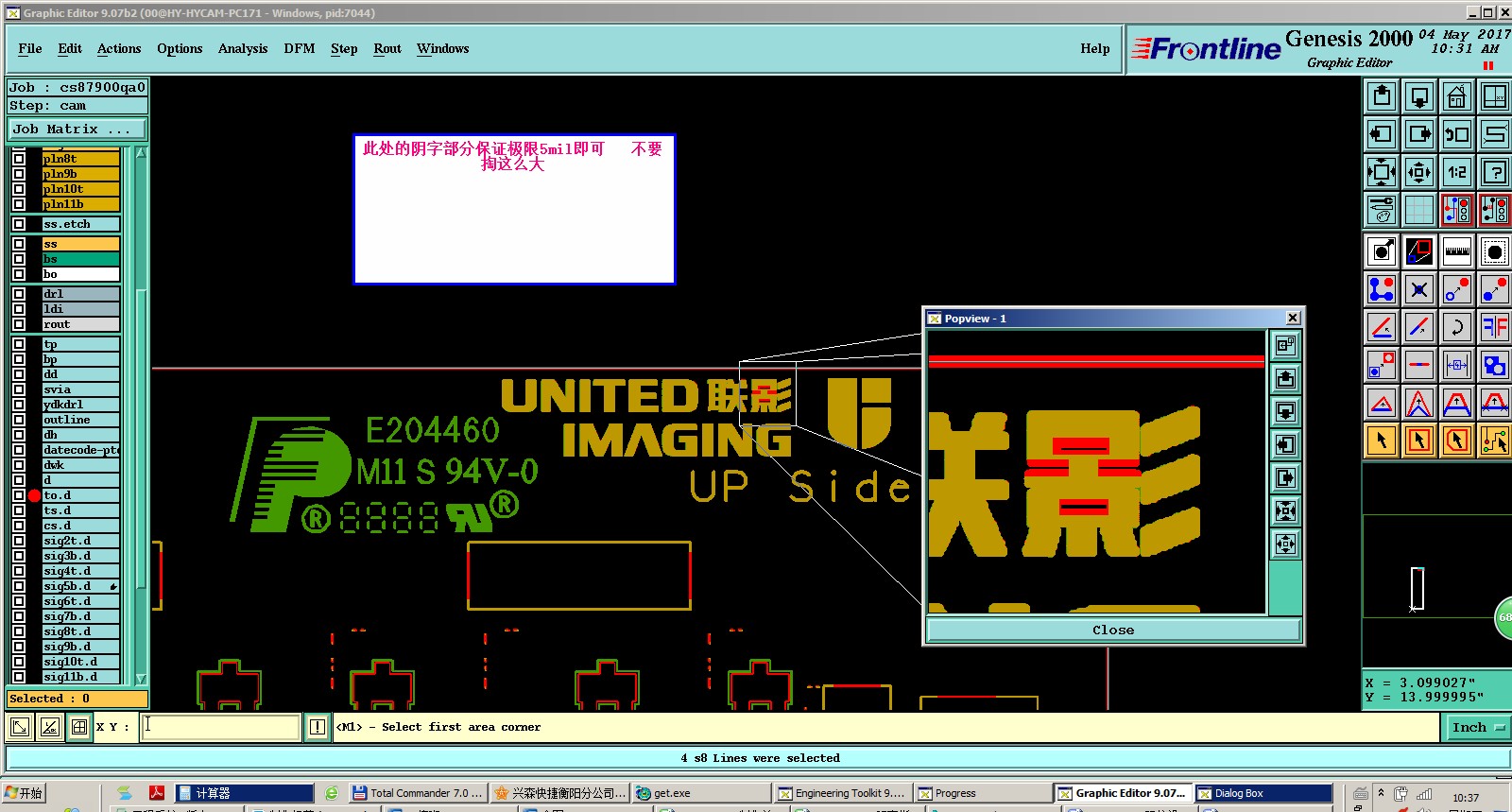This screenshot has height=812, width=1512.
Task: Toggle checkbox for layer sig5b.d
Action: (19, 586)
